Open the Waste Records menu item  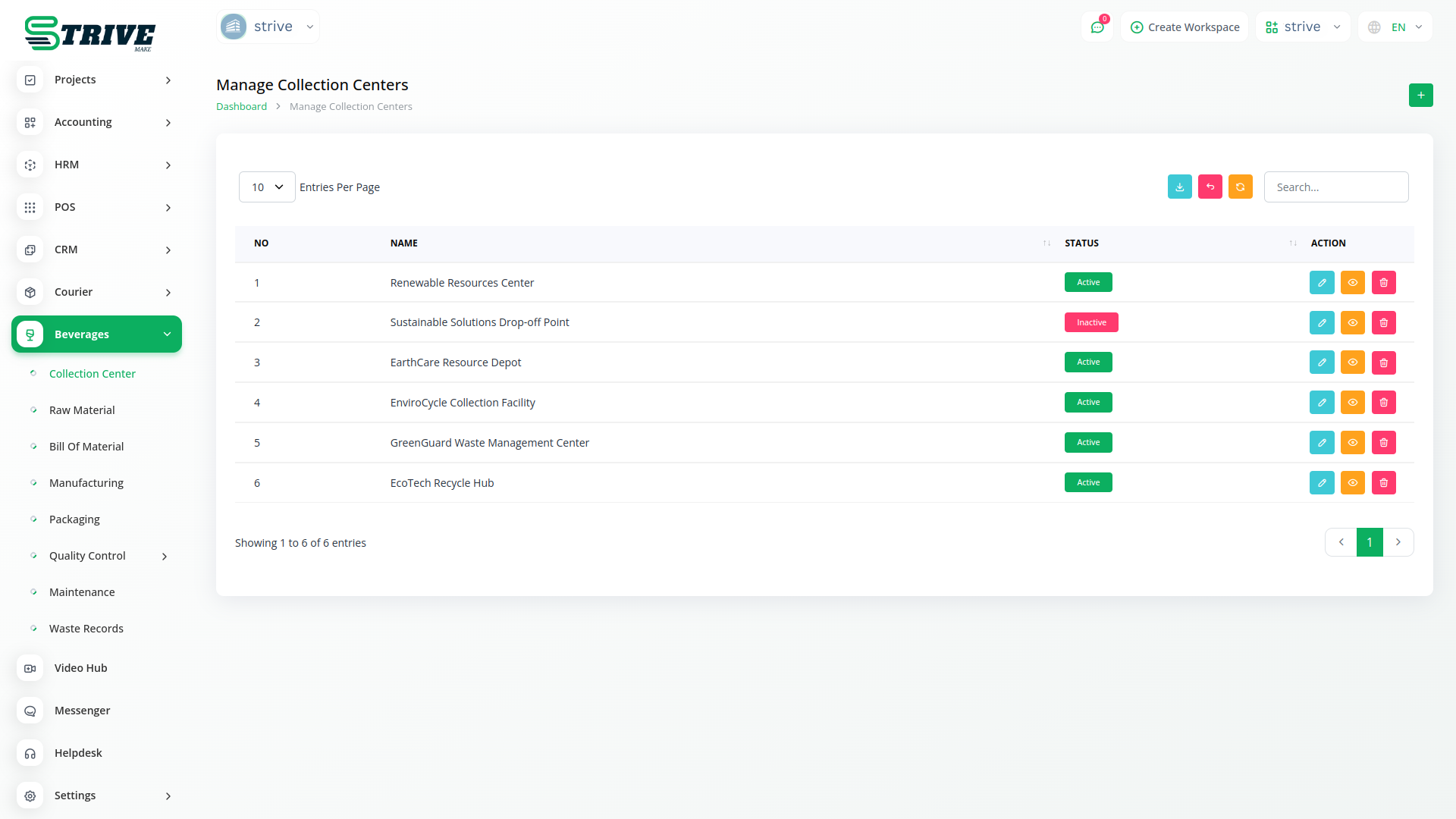[x=86, y=629]
